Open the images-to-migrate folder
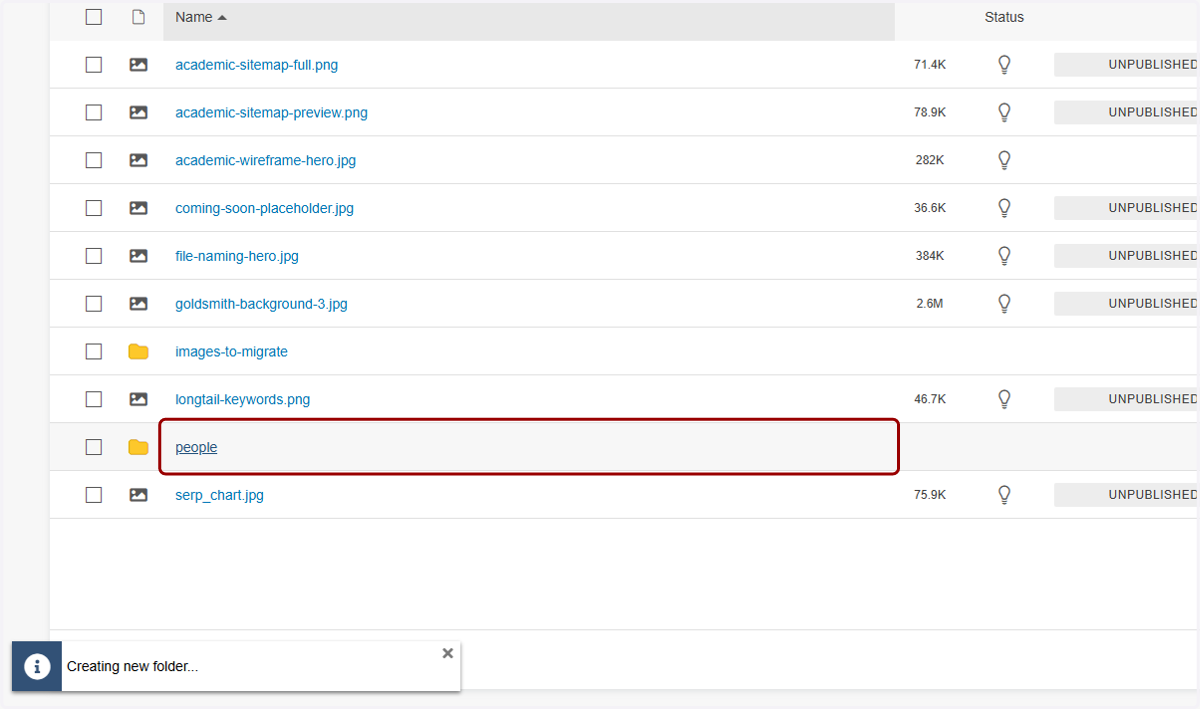This screenshot has height=709, width=1200. 231,352
